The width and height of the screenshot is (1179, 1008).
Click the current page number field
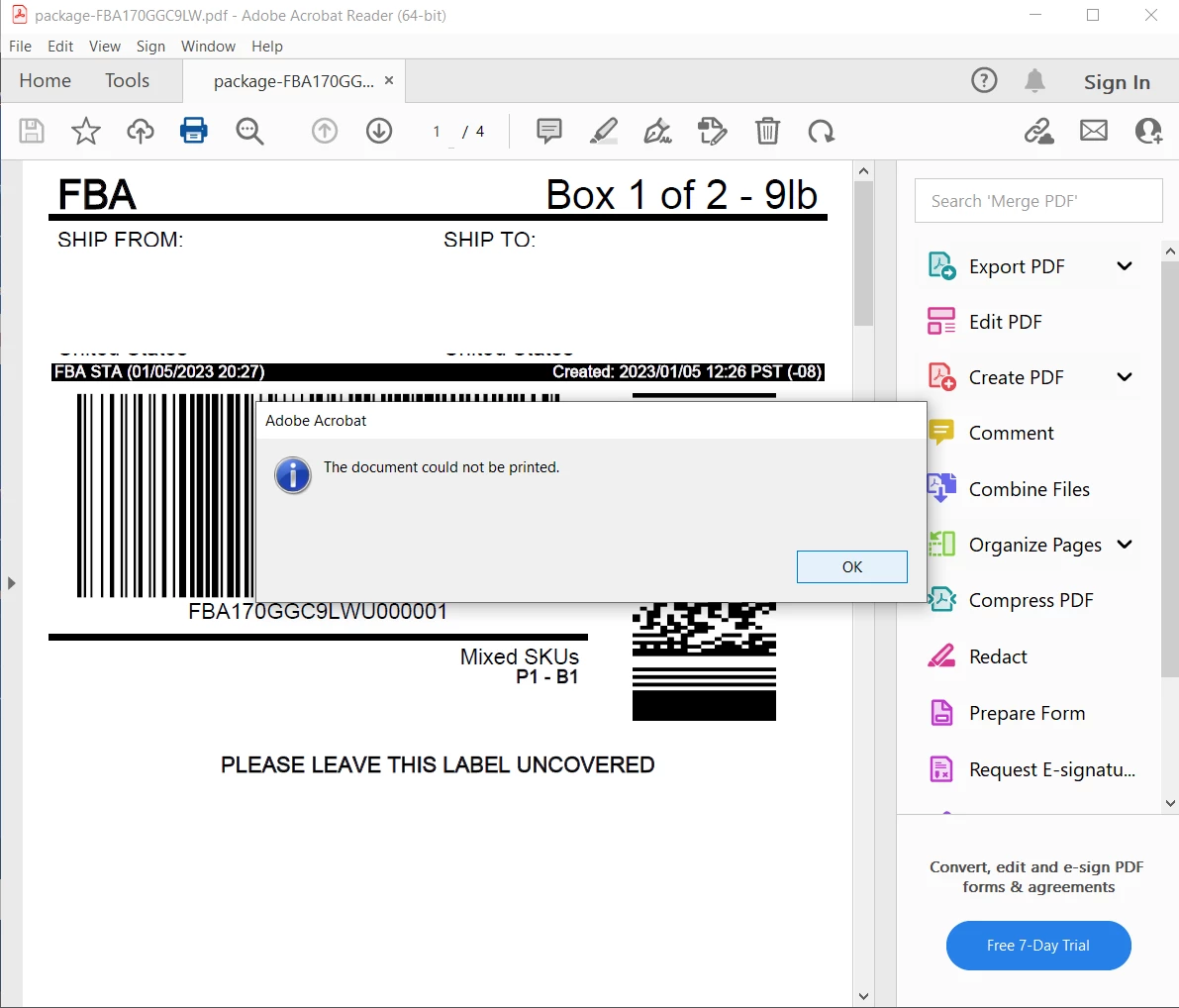point(437,132)
